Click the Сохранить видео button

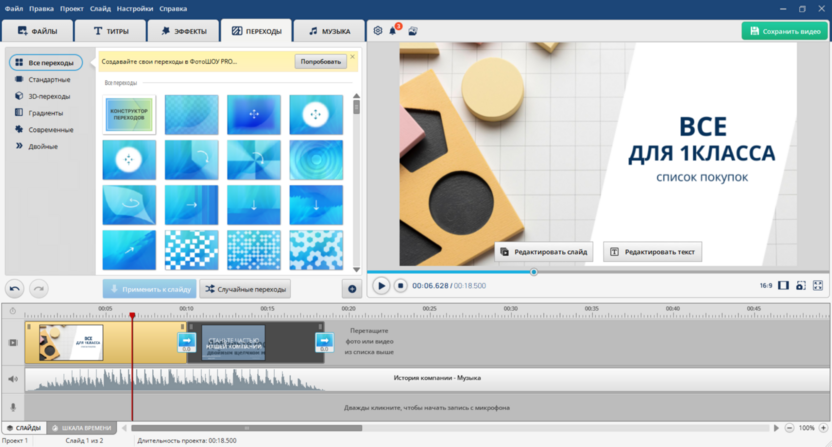click(784, 31)
